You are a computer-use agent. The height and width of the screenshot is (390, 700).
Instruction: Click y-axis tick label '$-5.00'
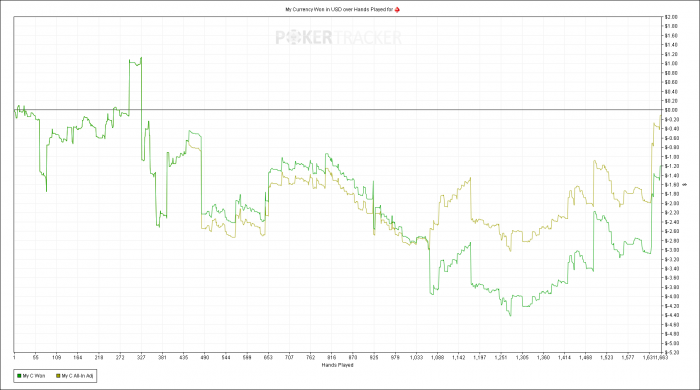671,344
